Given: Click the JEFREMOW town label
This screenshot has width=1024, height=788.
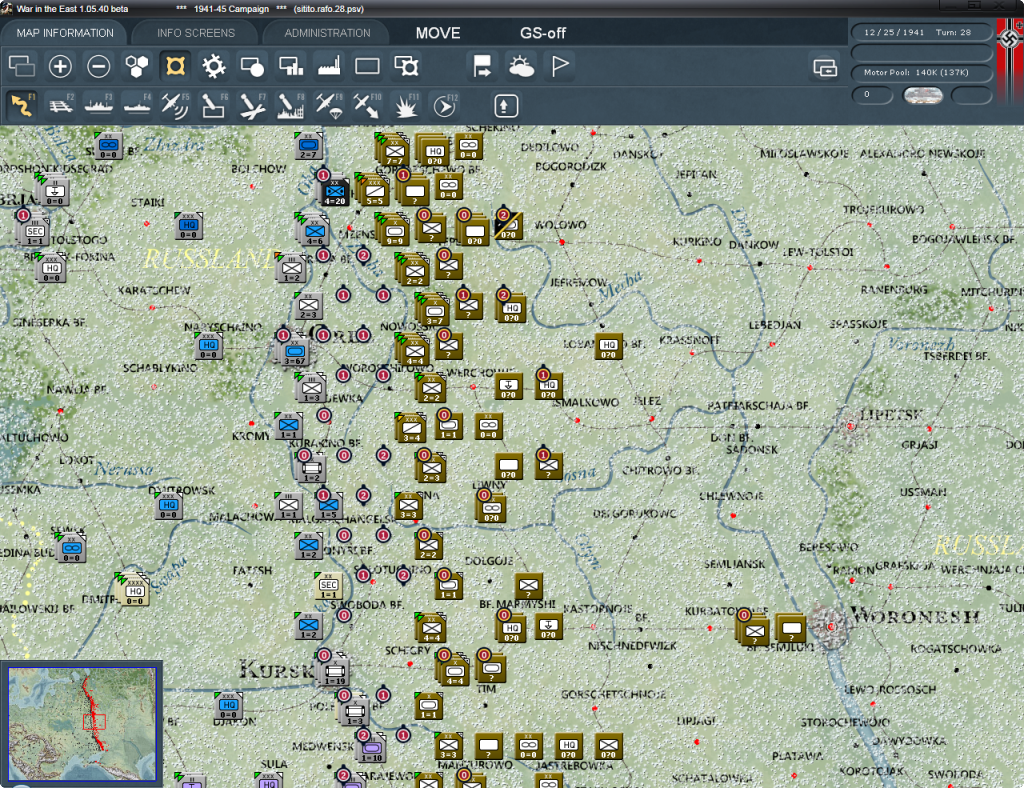Looking at the screenshot, I should coord(579,282).
